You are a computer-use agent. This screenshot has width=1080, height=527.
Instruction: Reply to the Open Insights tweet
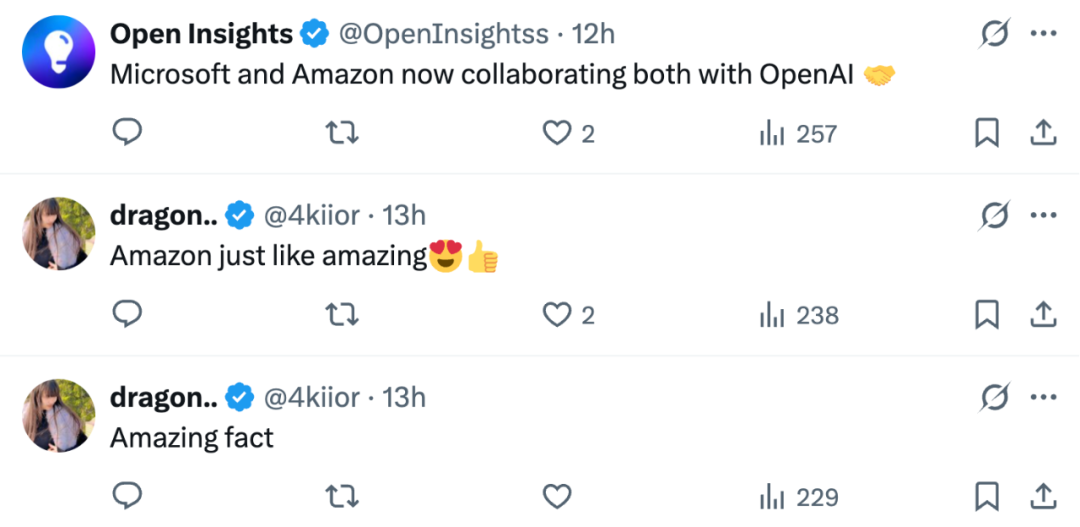(126, 133)
